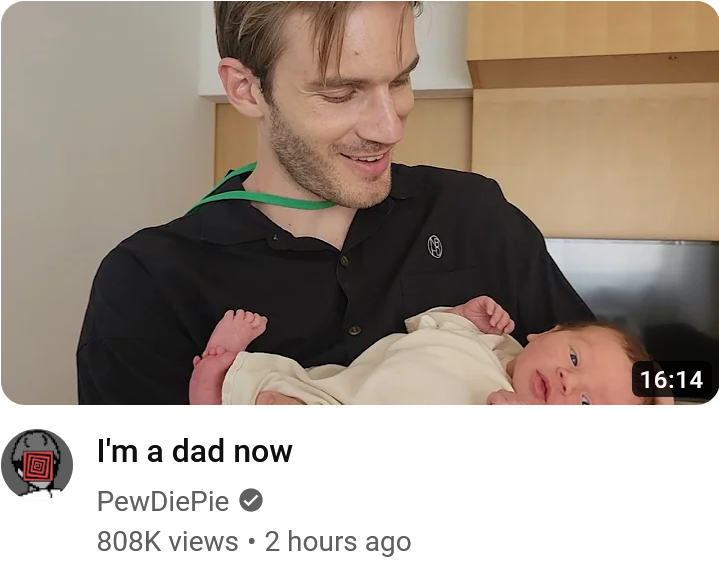Play the video from its thumbnail
The height and width of the screenshot is (580, 719).
360,203
